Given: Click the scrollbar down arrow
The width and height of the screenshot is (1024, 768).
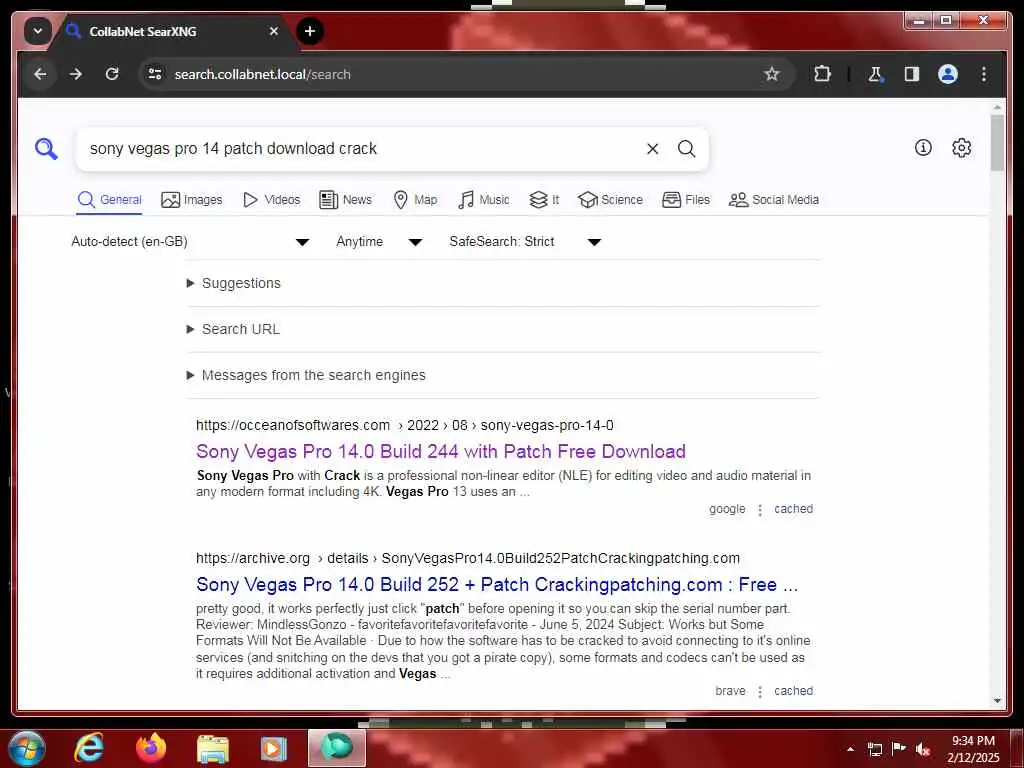Looking at the screenshot, I should point(997,701).
